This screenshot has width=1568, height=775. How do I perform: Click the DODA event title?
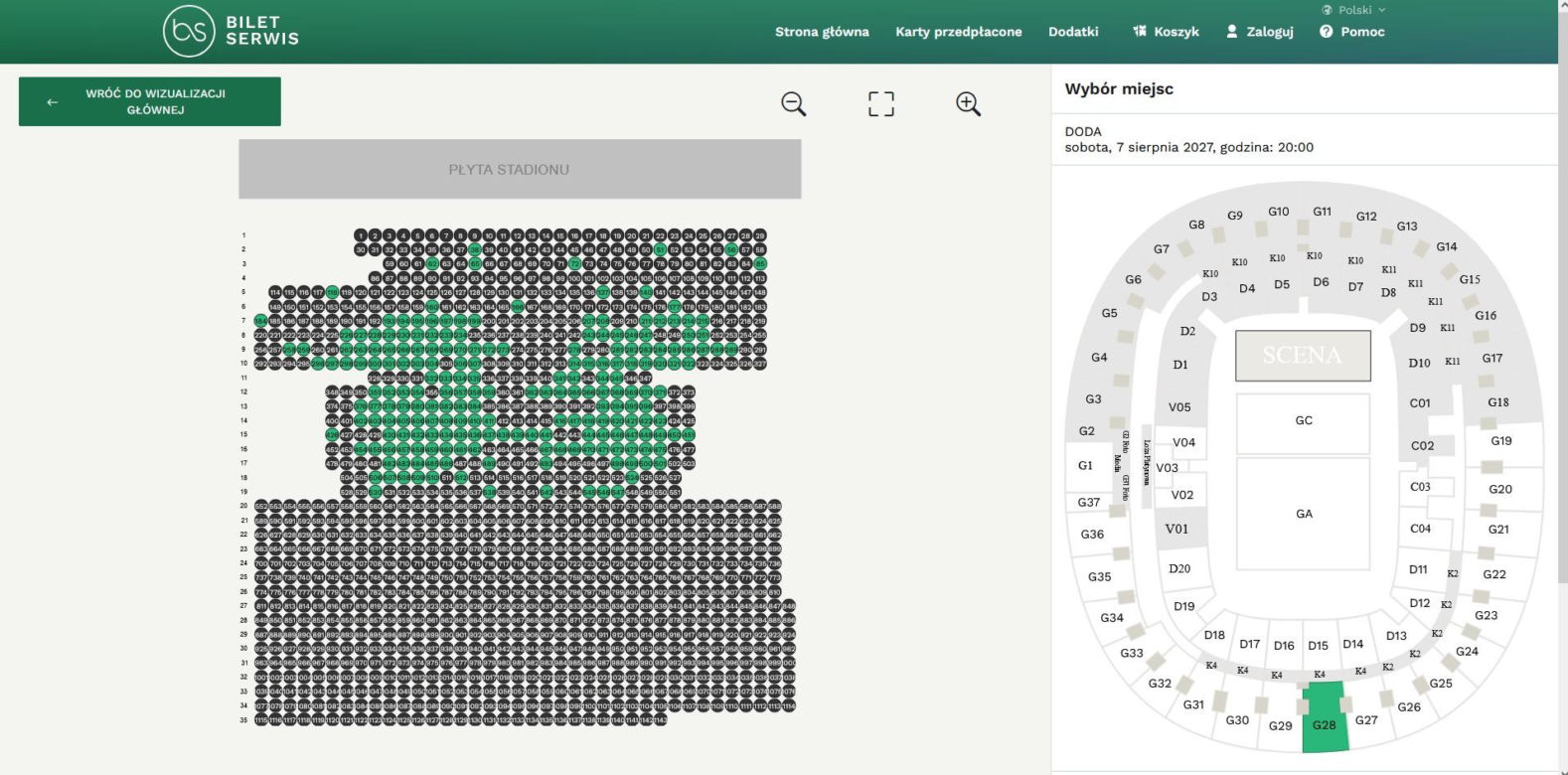click(x=1083, y=131)
